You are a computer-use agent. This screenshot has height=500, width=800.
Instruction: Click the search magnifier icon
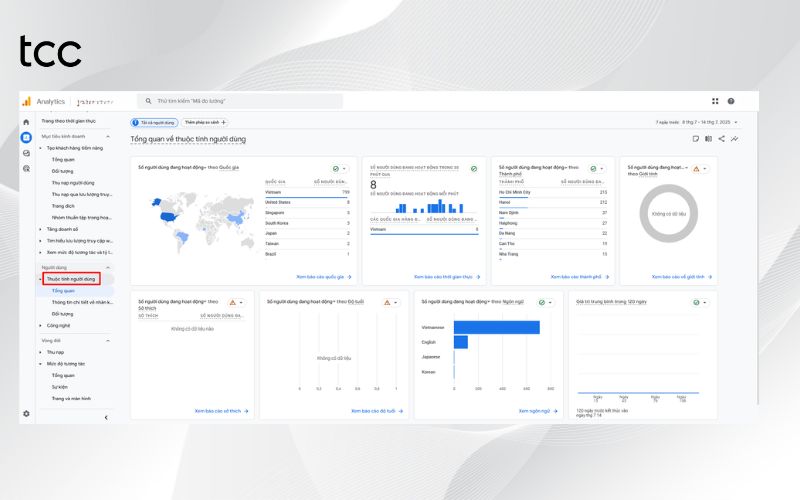coord(148,101)
